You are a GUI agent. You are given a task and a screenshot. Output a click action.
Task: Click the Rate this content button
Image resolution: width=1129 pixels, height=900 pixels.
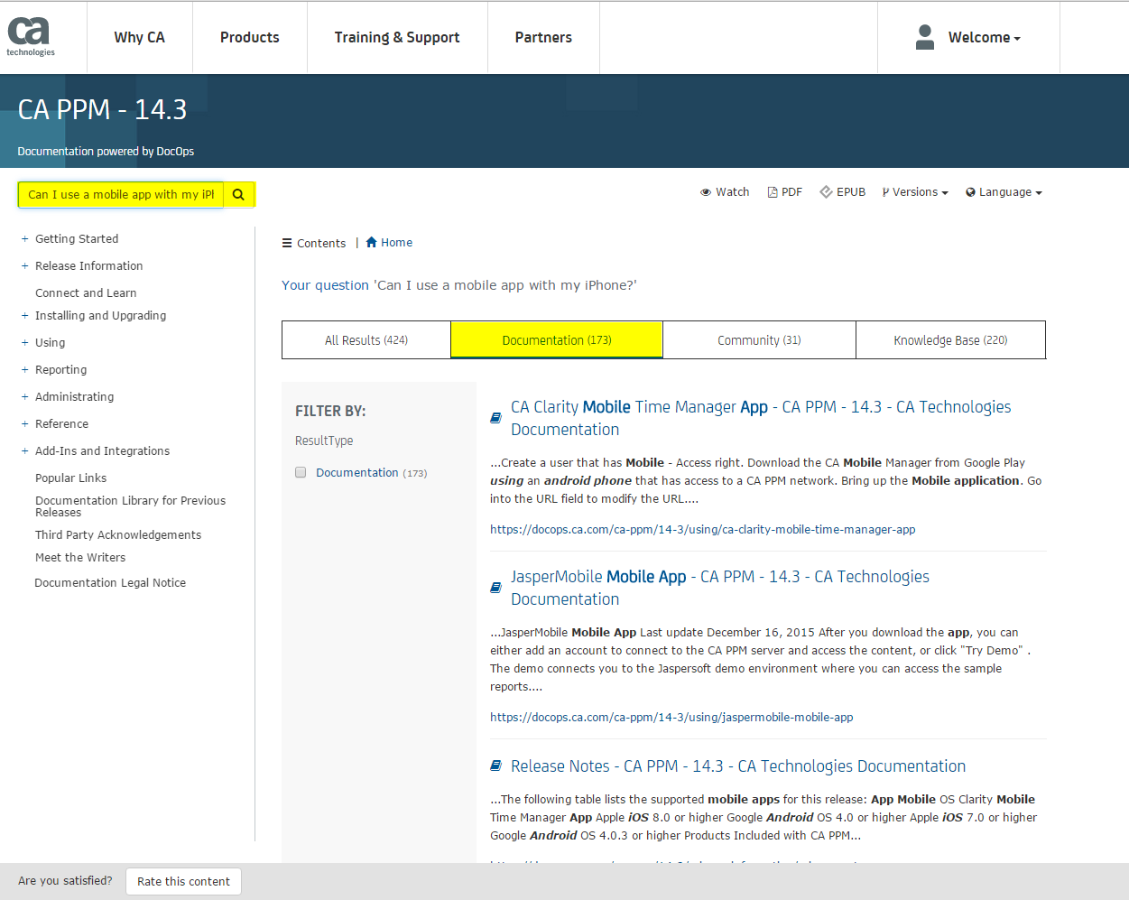click(184, 881)
